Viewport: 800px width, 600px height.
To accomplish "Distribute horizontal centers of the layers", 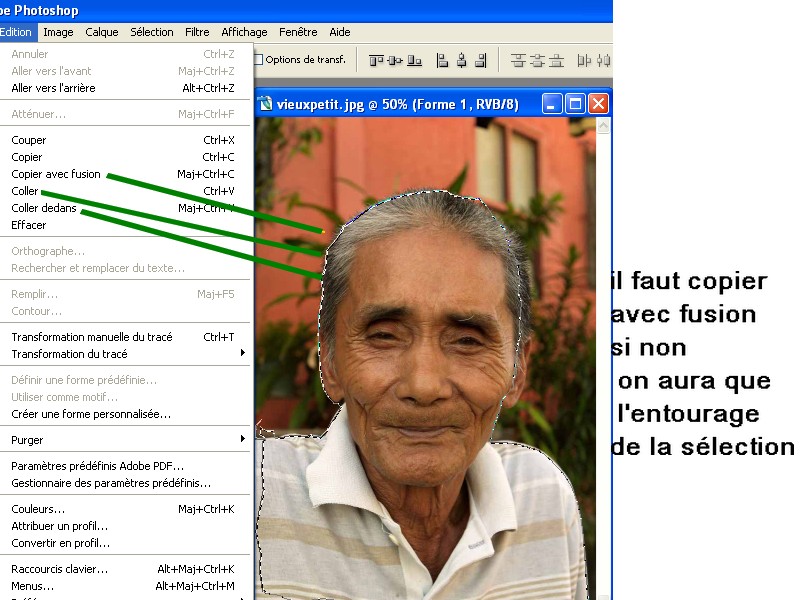I will point(603,61).
